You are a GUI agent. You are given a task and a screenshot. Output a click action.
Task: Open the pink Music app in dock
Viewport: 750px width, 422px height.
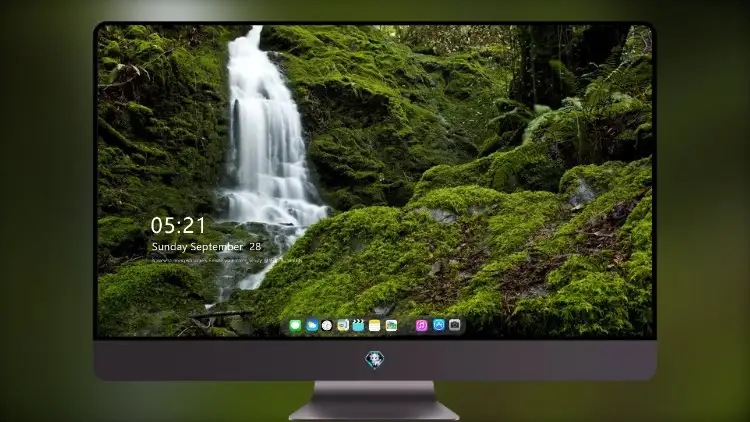(x=421, y=326)
